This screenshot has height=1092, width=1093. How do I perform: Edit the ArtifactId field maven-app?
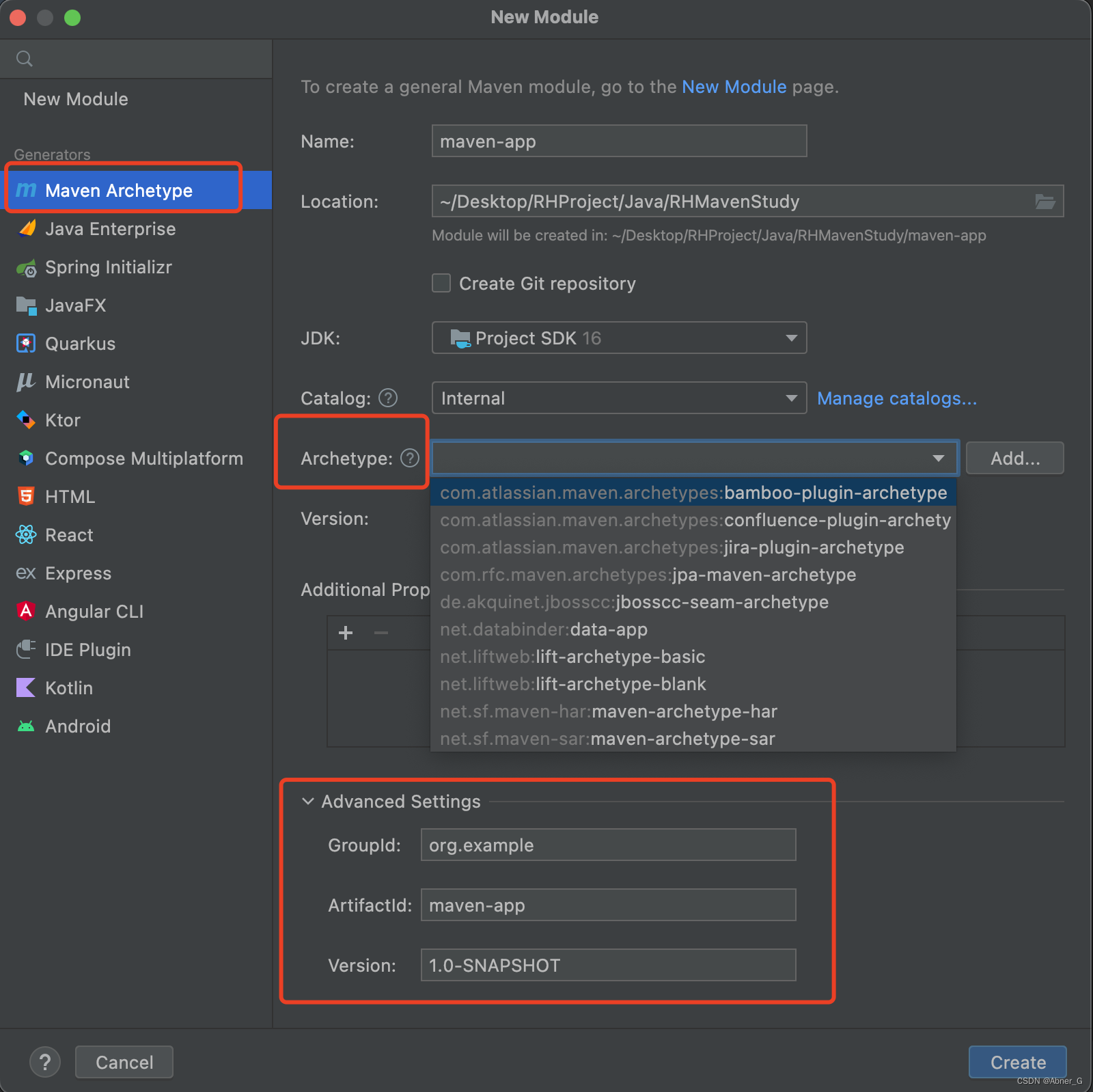608,905
